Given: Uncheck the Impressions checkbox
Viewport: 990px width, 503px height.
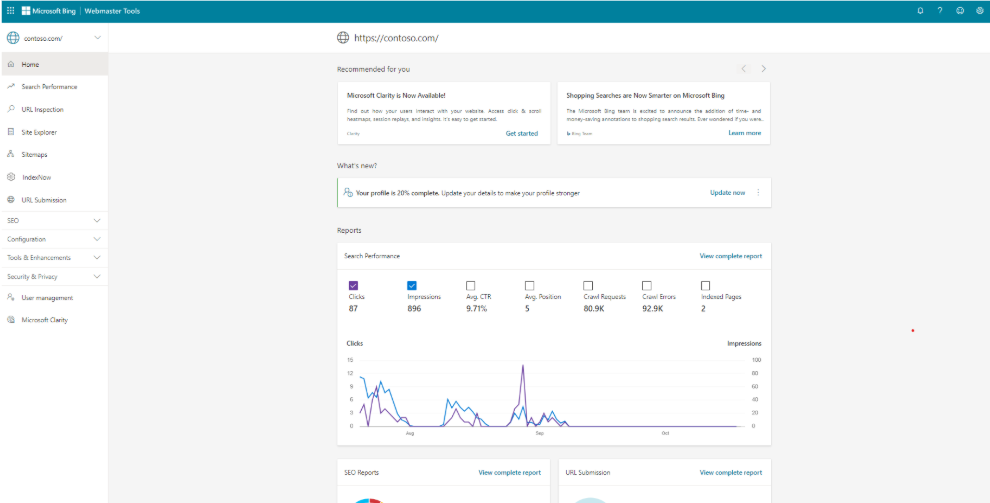Looking at the screenshot, I should [412, 285].
